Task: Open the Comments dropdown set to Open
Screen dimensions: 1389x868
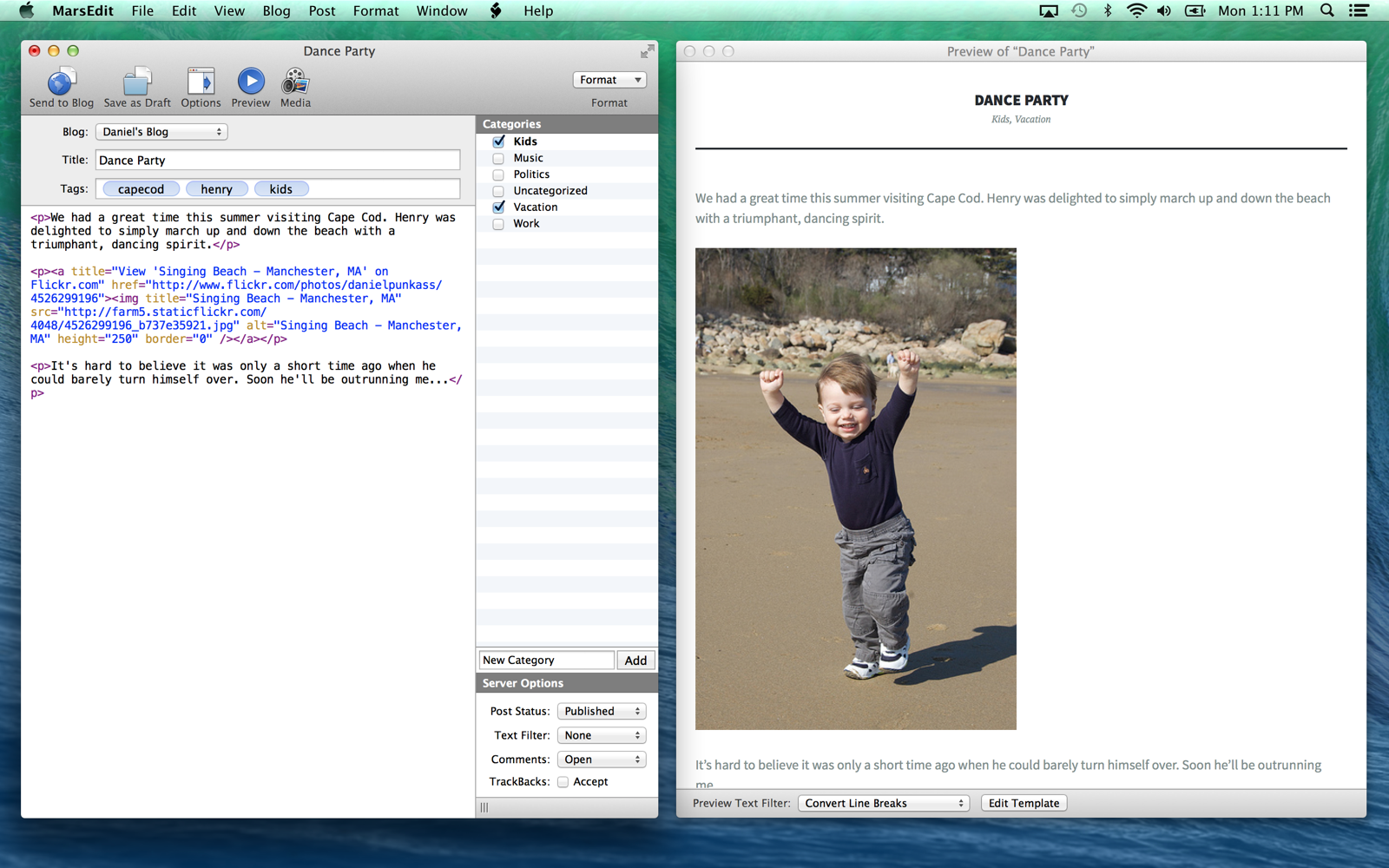Action: (602, 759)
